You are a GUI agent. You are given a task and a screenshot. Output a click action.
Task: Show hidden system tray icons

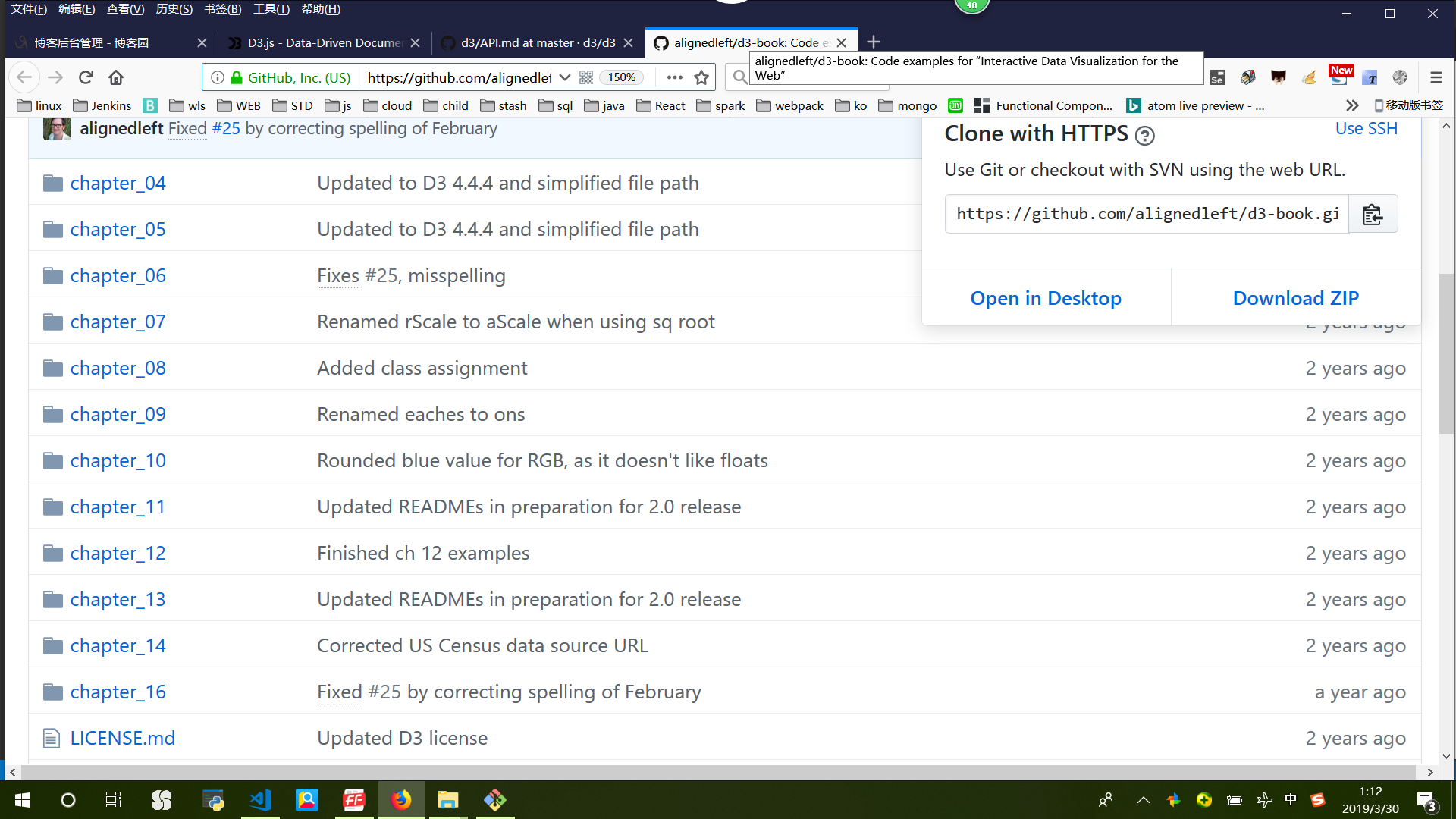(x=1143, y=800)
